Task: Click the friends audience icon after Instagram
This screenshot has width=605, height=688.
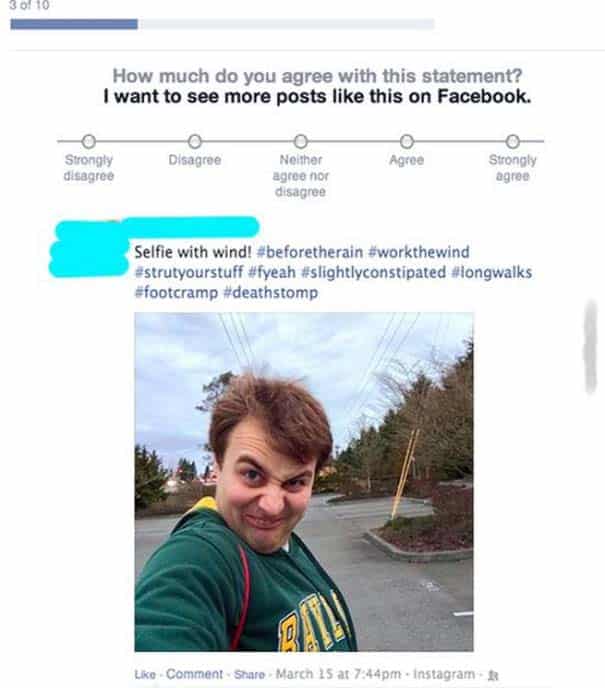Action: [x=493, y=675]
